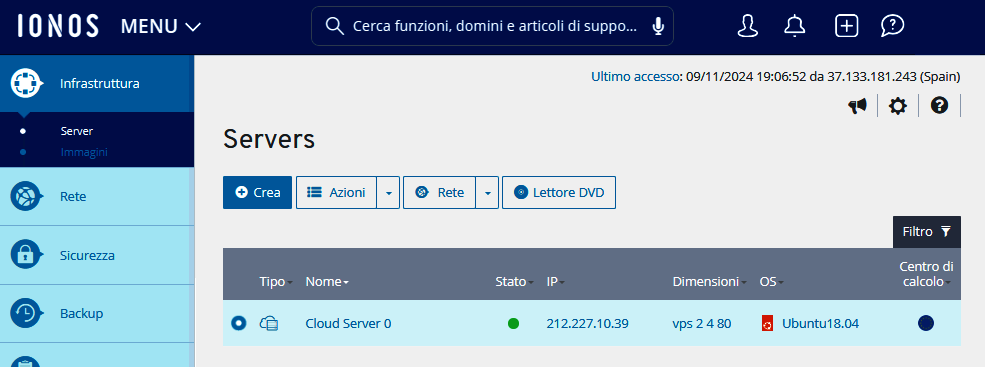Click the Rete toolbar button
Screen dimensions: 985x367
440,192
